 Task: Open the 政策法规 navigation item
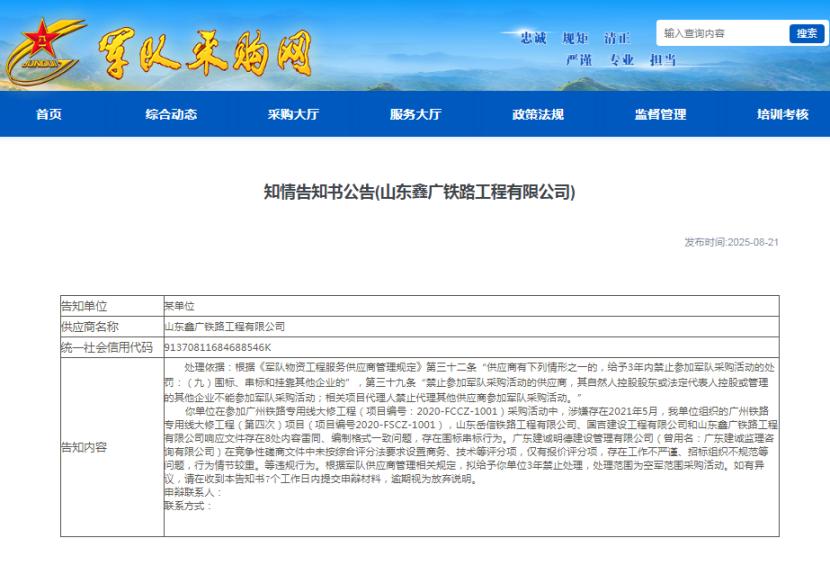tap(538, 114)
